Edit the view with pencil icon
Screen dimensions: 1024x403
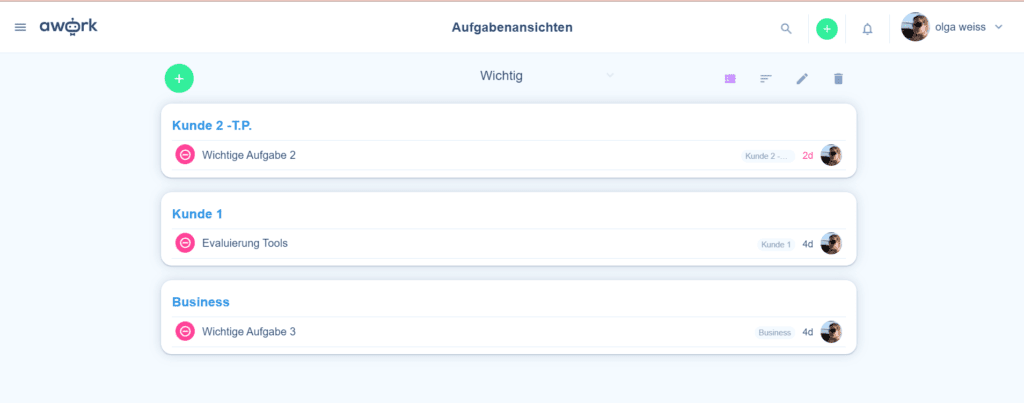tap(802, 78)
